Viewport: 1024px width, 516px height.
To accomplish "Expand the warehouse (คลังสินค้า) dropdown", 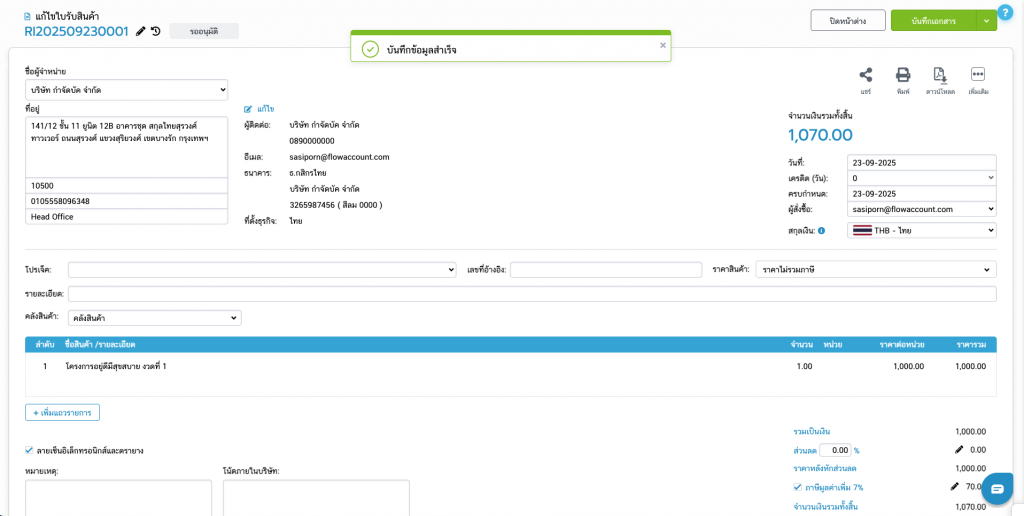I will click(x=155, y=318).
